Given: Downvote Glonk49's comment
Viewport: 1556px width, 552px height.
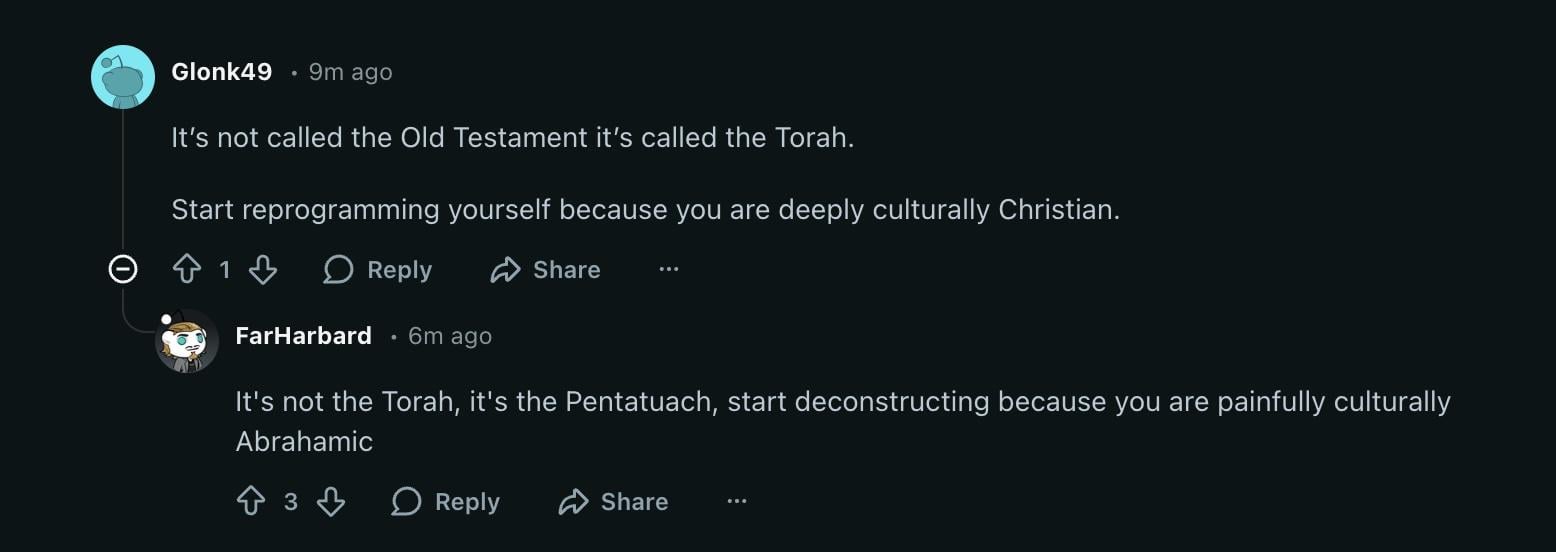Looking at the screenshot, I should pos(262,269).
